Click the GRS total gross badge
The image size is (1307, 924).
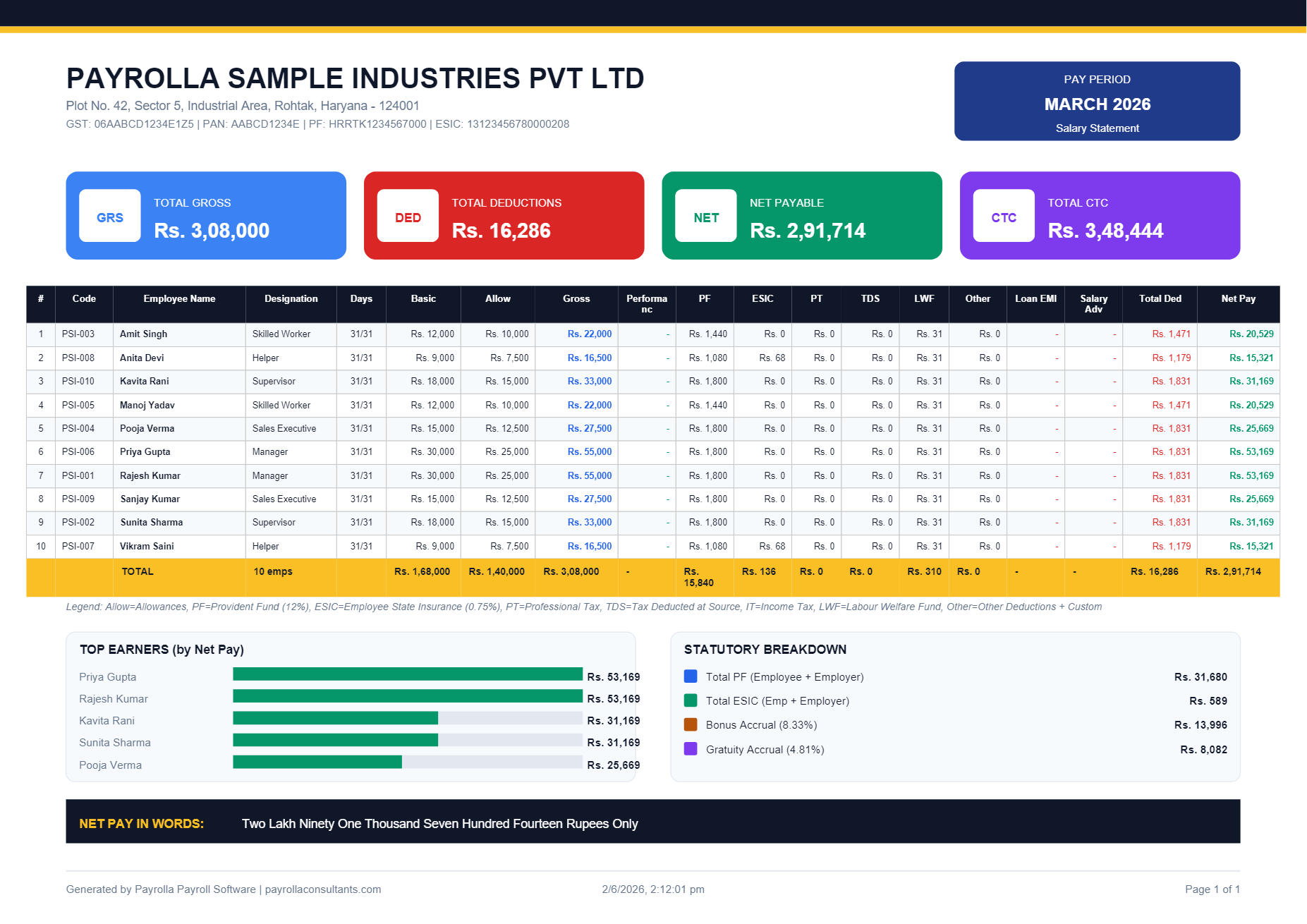click(110, 216)
